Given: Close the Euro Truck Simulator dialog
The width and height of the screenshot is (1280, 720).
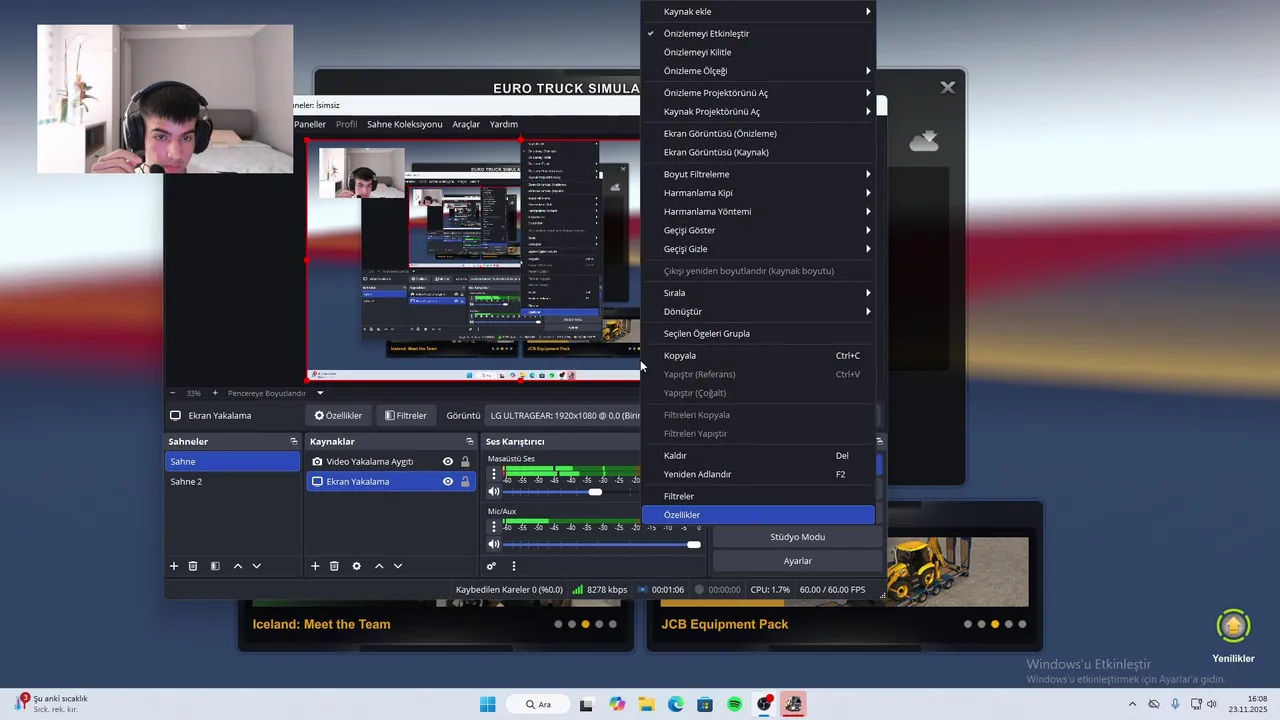Looking at the screenshot, I should tap(948, 88).
